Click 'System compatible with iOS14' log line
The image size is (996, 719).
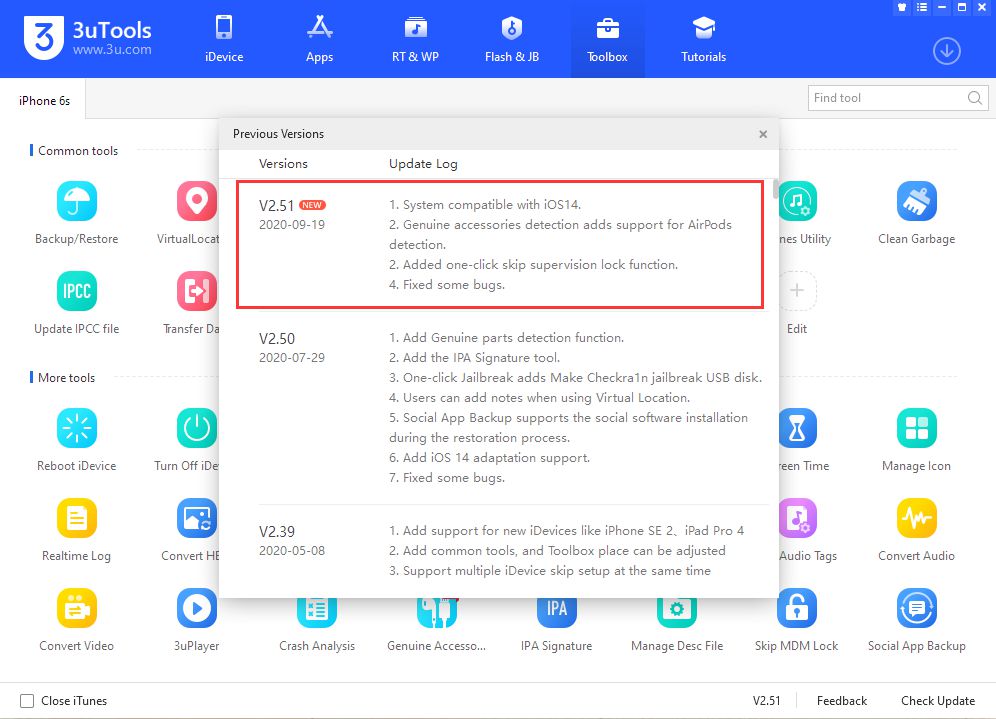coord(485,205)
